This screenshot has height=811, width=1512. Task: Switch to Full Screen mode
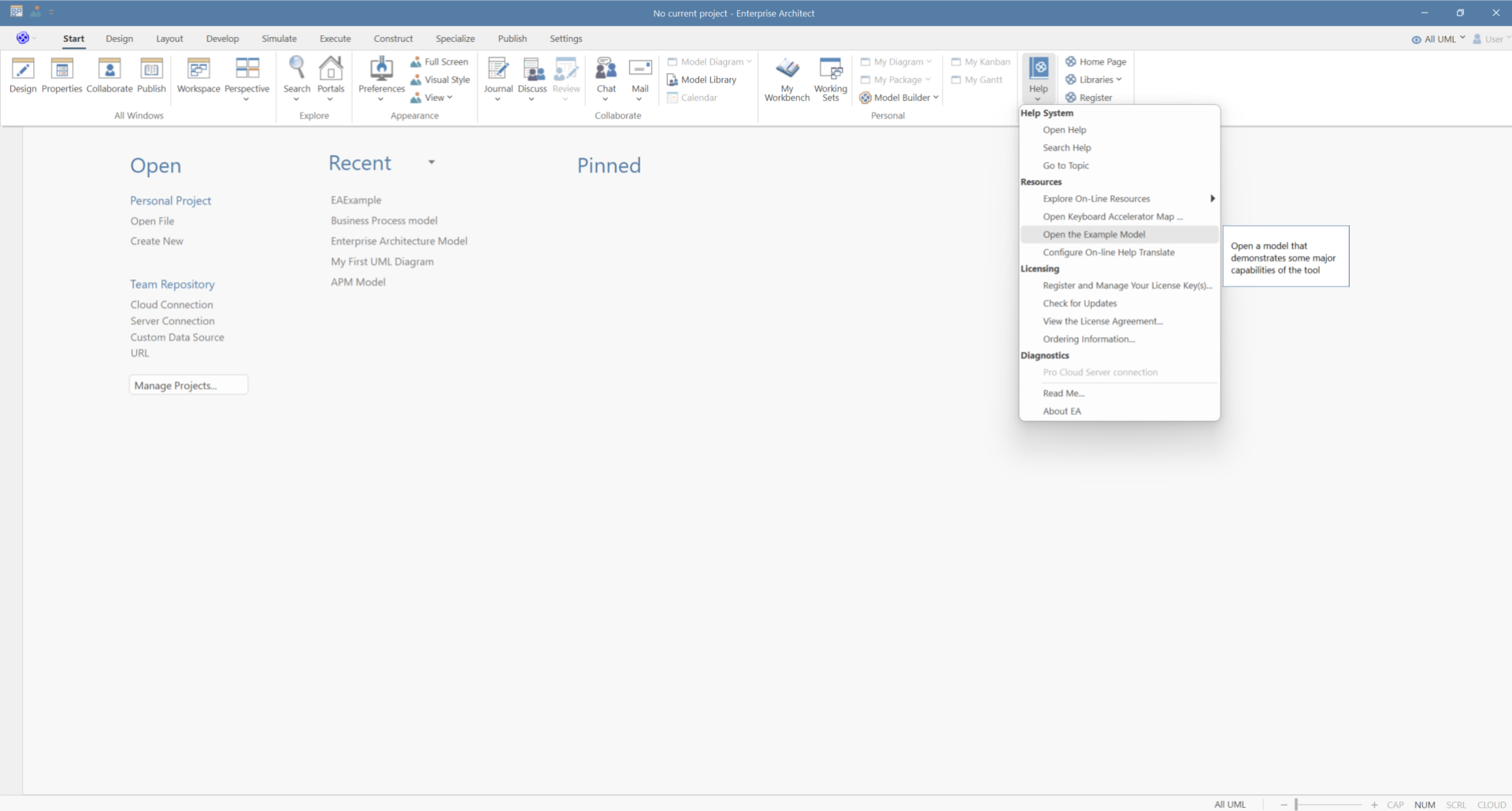tap(439, 61)
